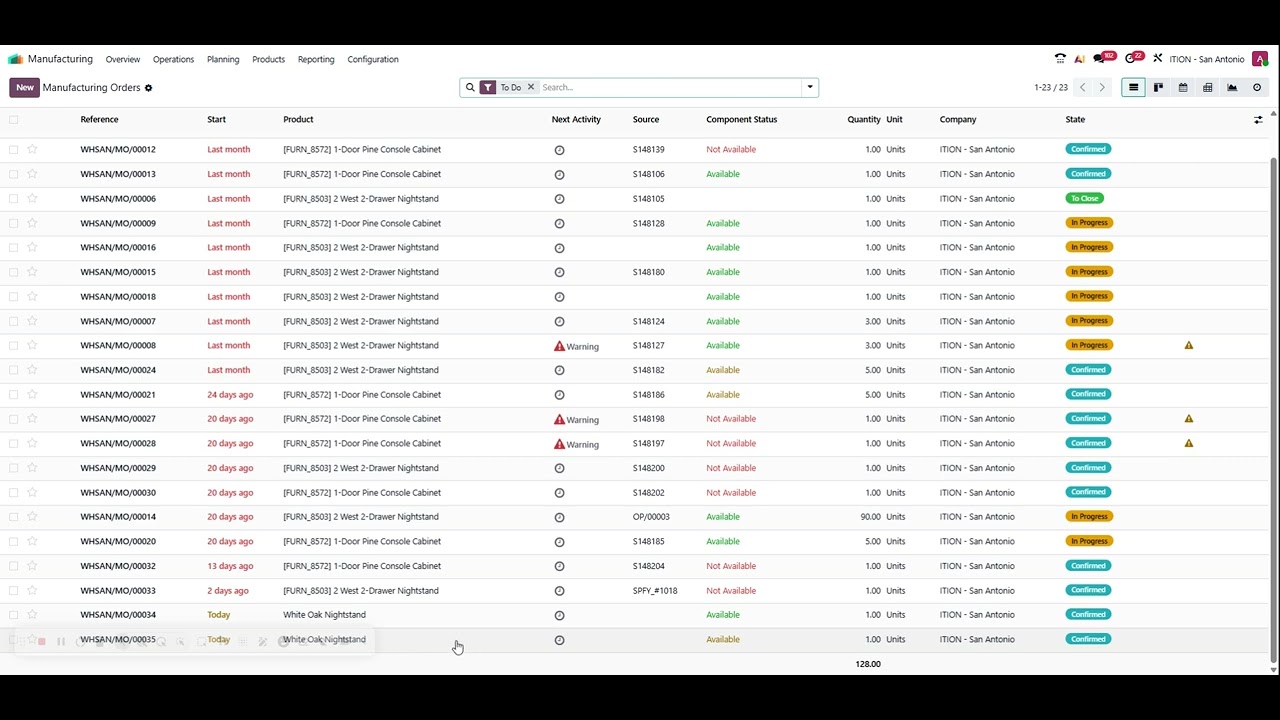The height and width of the screenshot is (720, 1280).
Task: Select the List view icon
Action: [x=1133, y=88]
